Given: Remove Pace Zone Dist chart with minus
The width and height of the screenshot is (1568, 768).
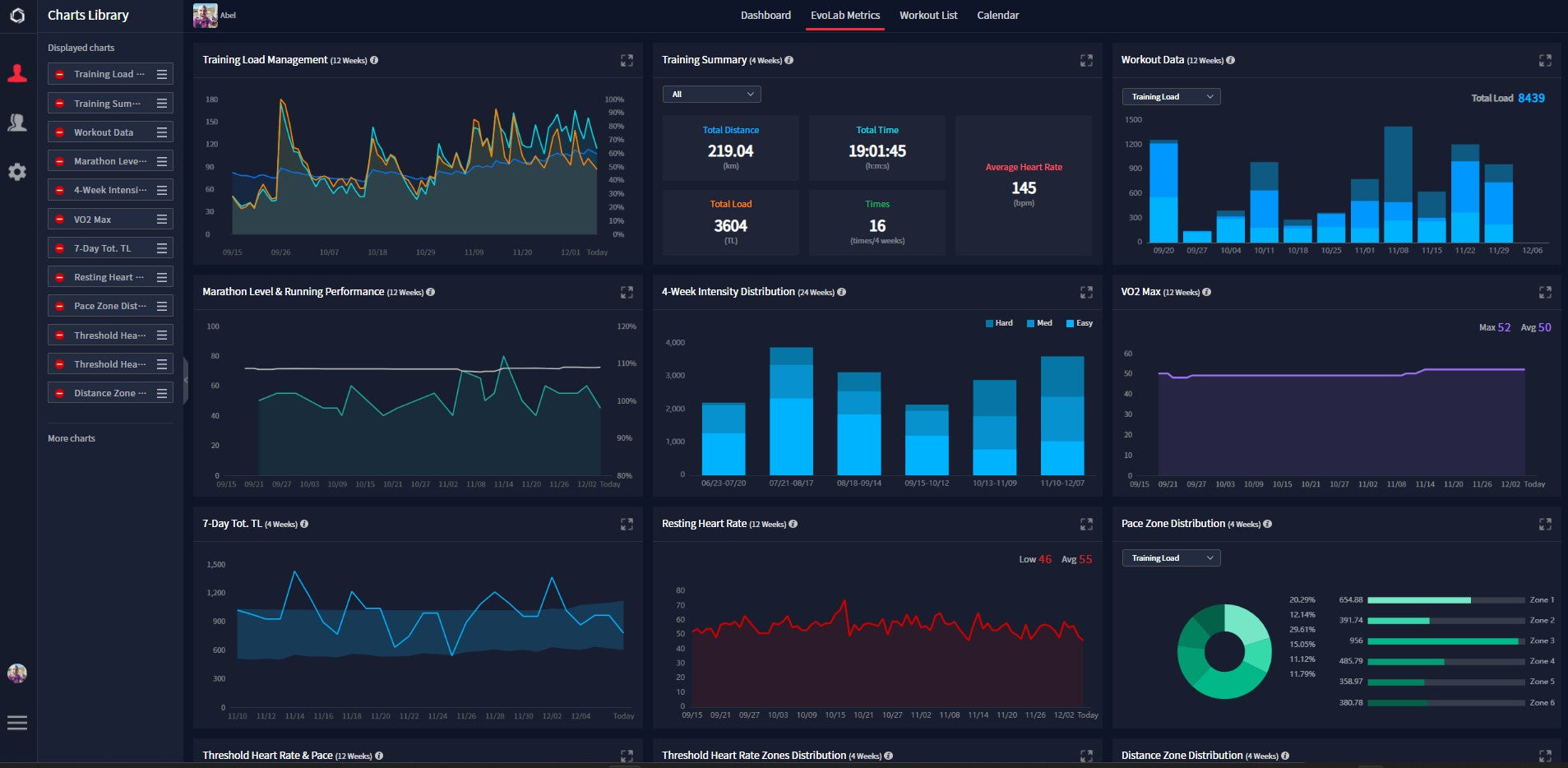Looking at the screenshot, I should coord(59,306).
